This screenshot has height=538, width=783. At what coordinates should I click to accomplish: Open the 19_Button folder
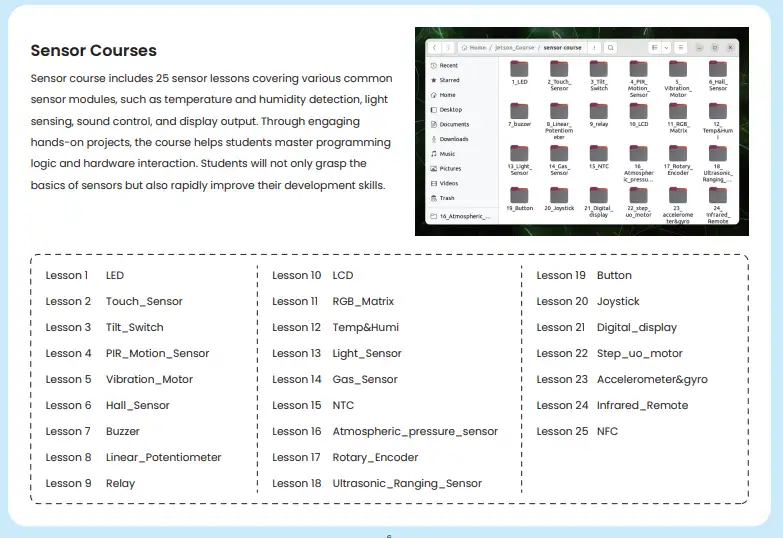pyautogui.click(x=519, y=196)
